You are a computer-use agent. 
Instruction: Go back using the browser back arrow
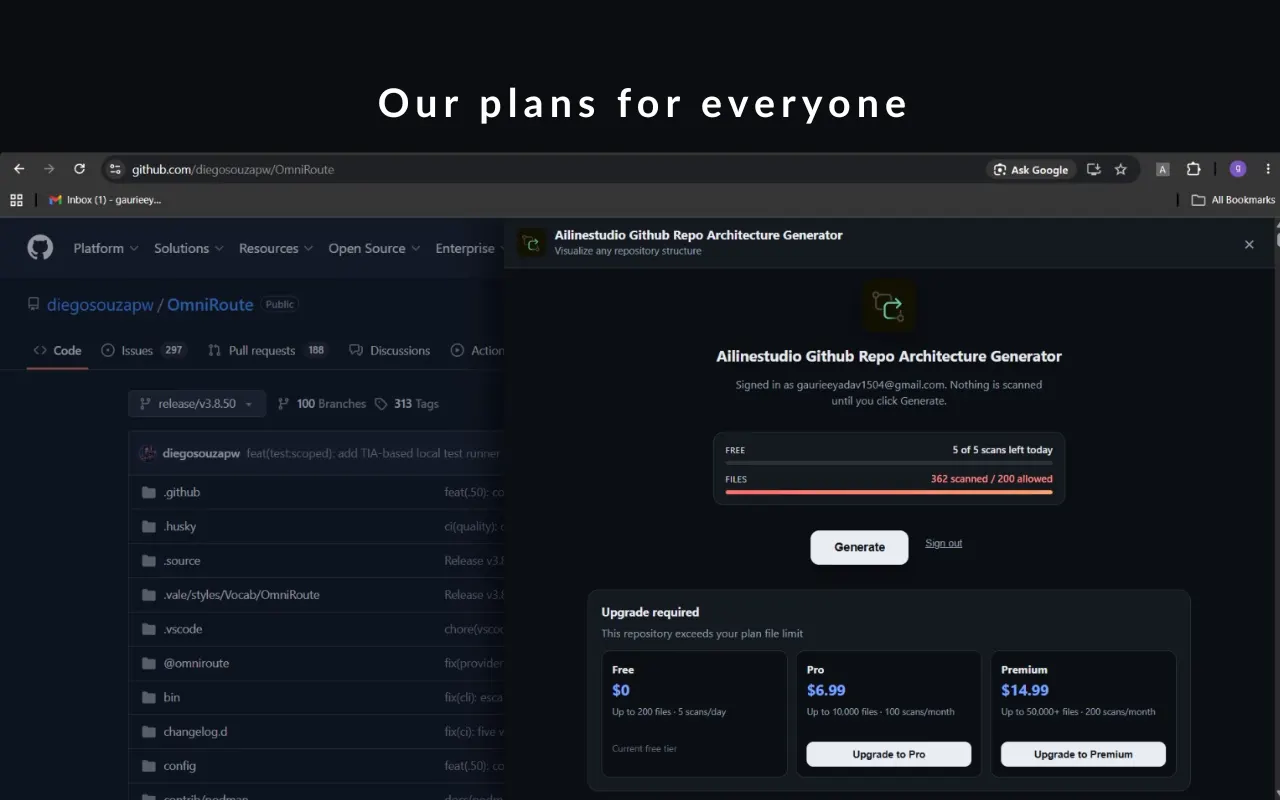tap(19, 169)
